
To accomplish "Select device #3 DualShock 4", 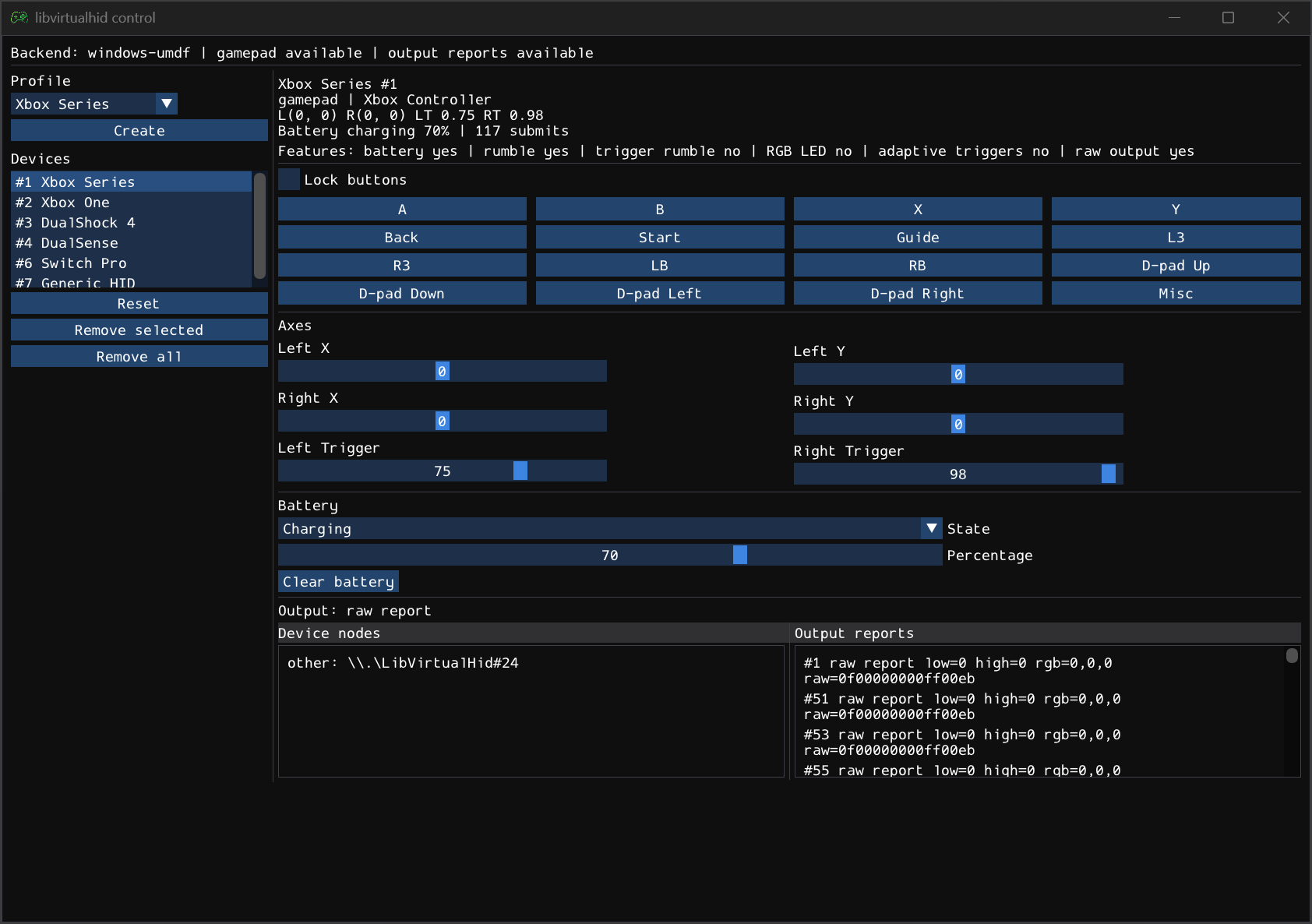I will (131, 222).
